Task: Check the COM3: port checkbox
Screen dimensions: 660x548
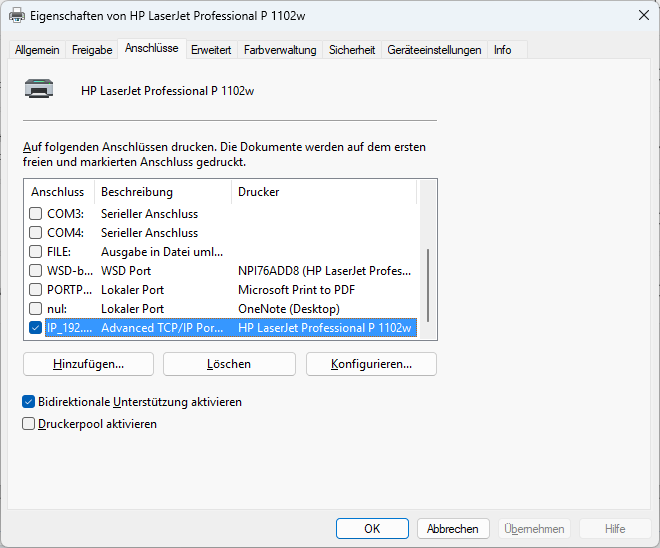Action: (35, 214)
